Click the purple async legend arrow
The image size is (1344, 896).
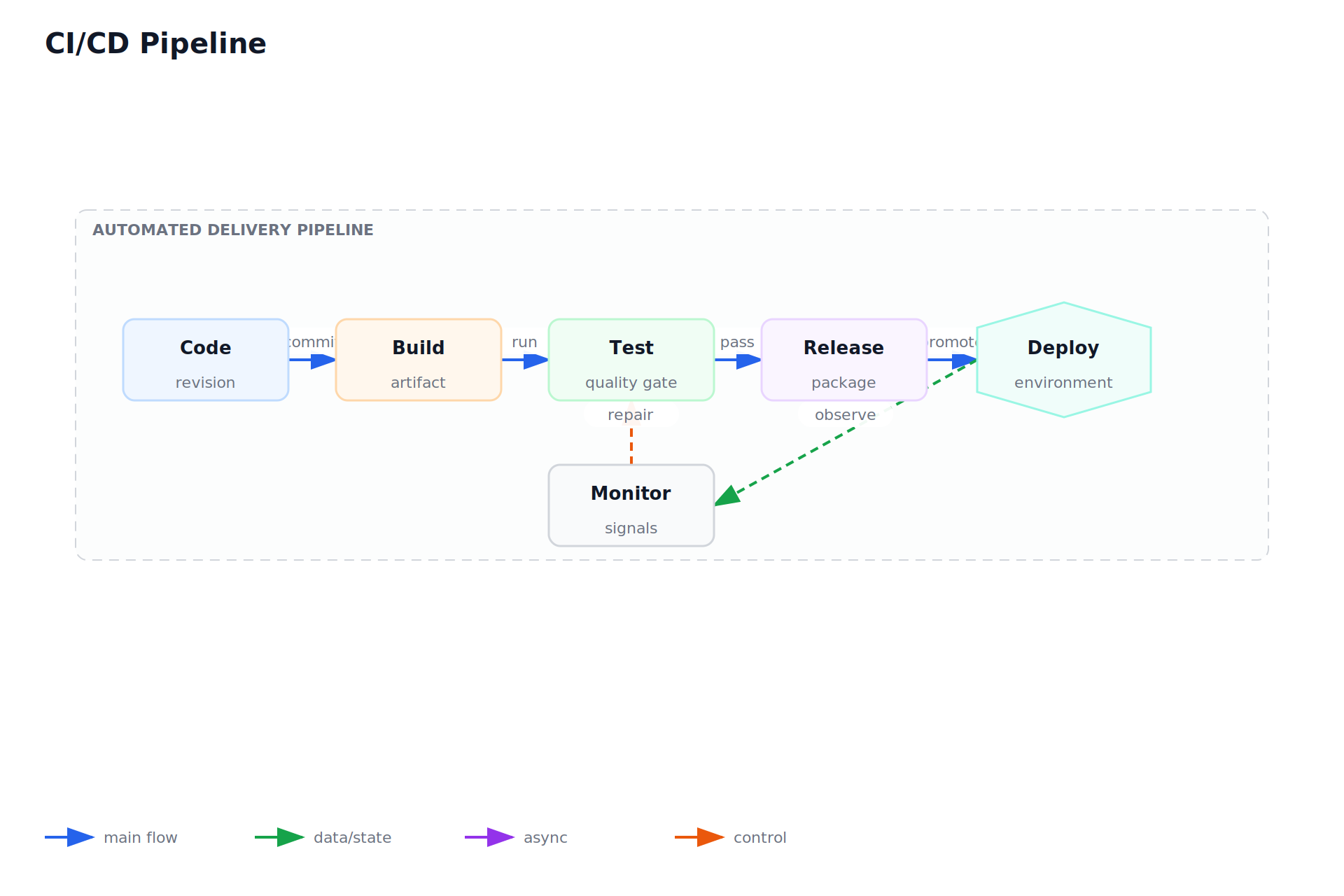pyautogui.click(x=490, y=837)
